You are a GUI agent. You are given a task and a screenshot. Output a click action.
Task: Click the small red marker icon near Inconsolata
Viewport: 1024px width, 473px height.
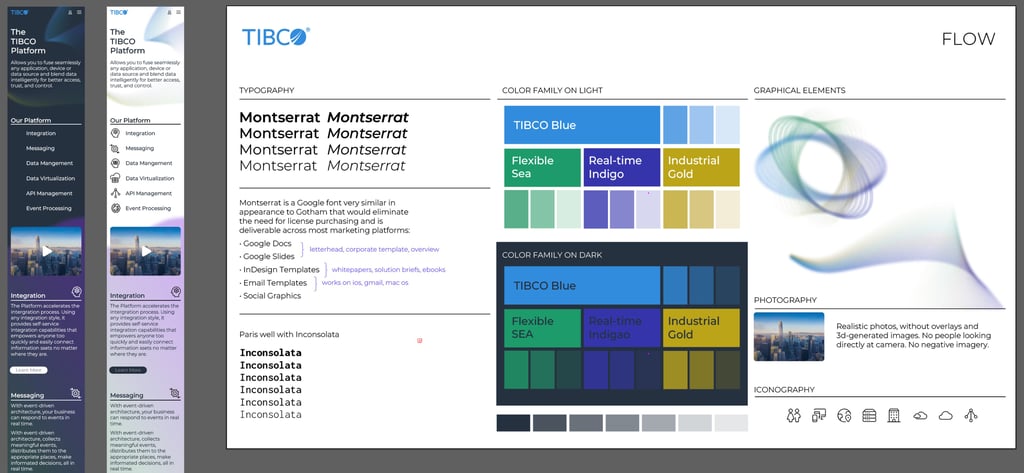(x=419, y=340)
